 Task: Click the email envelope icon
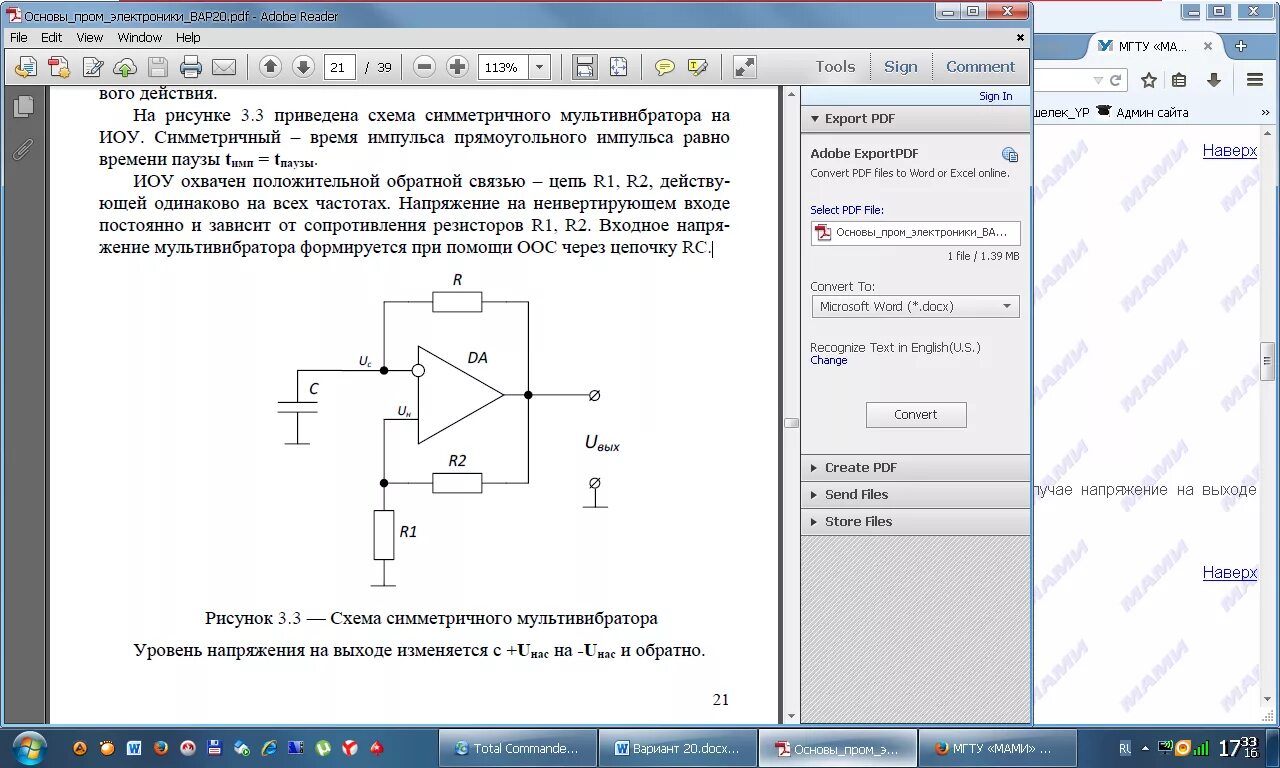pyautogui.click(x=224, y=67)
